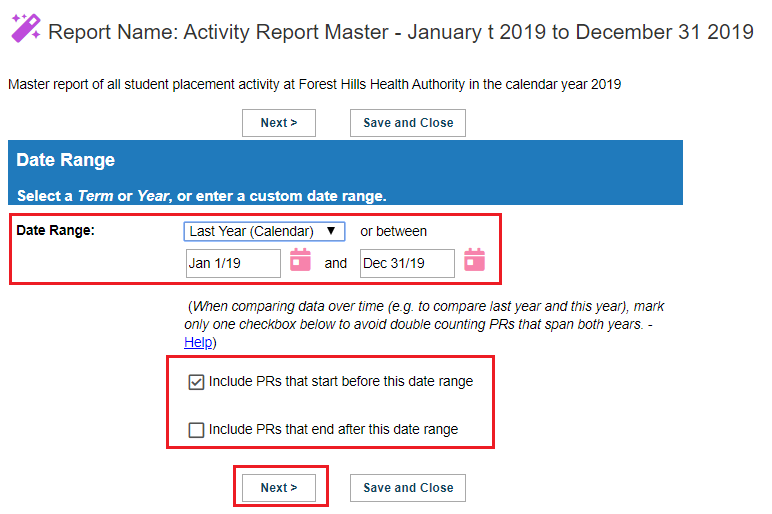The width and height of the screenshot is (772, 514).
Task: Click the bold Date Range: field label
Action: [55, 230]
